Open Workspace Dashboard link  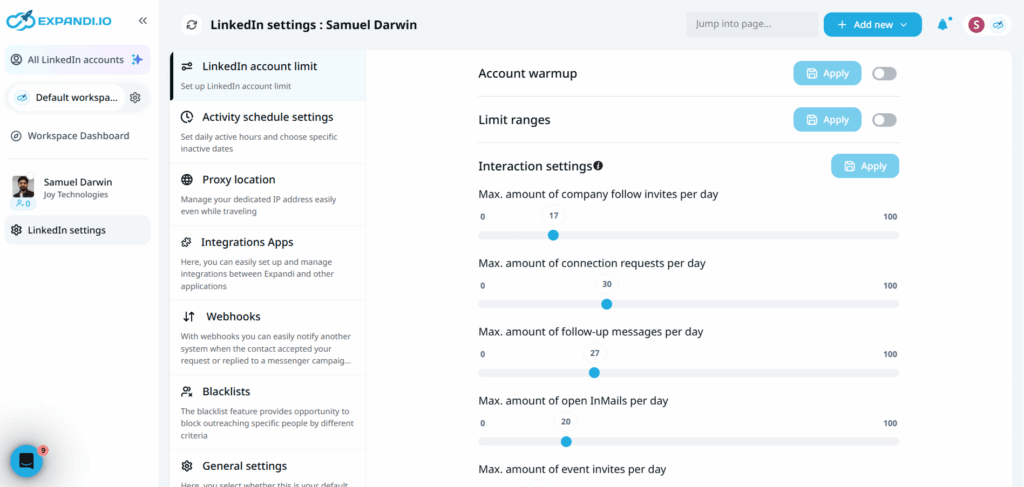coord(78,136)
